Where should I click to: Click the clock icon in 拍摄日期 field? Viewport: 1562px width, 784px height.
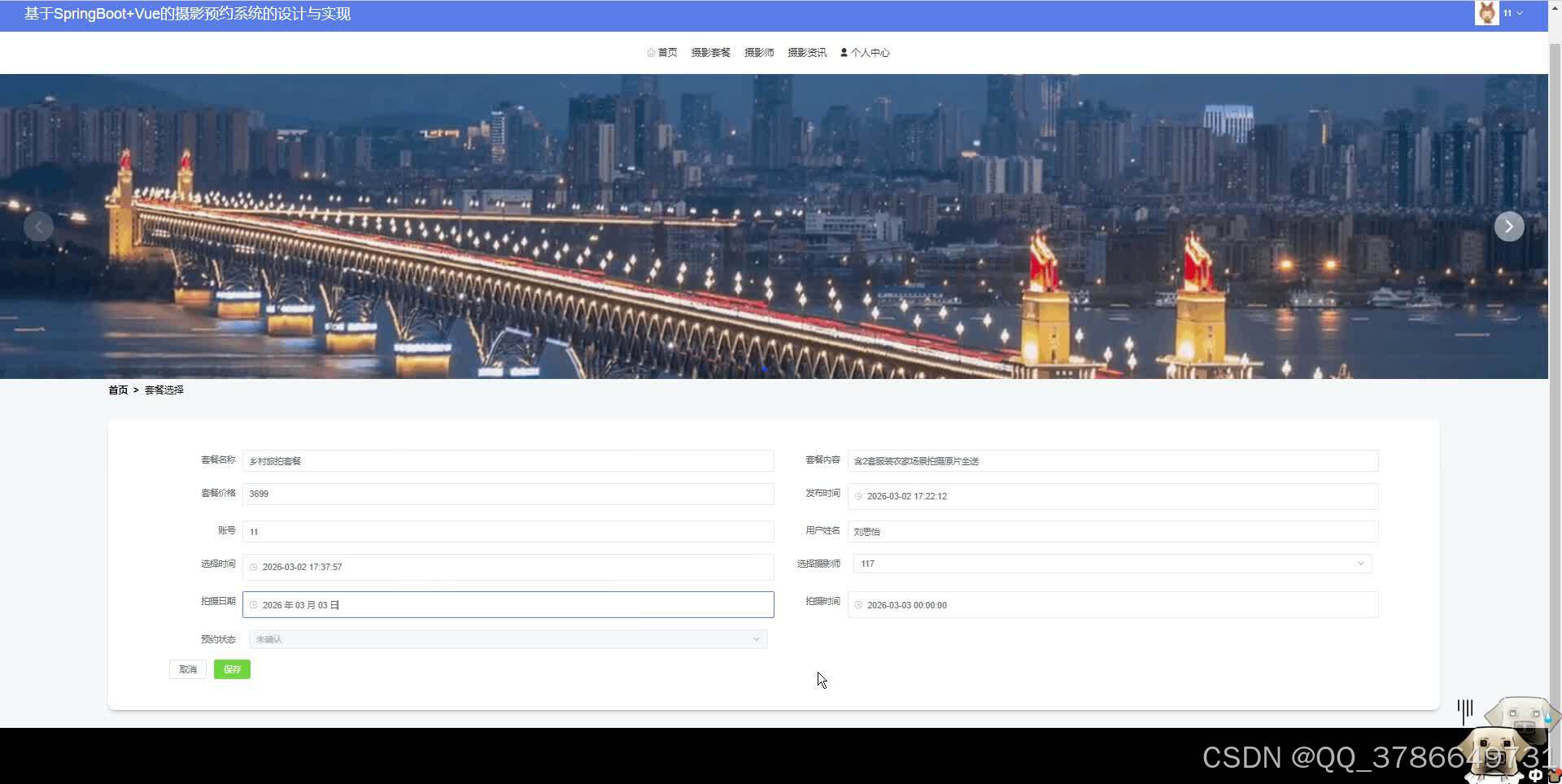(x=253, y=605)
